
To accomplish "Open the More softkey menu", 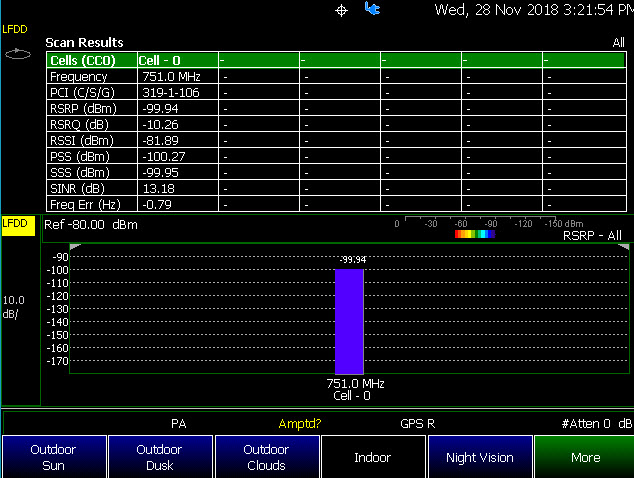I will coord(585,457).
